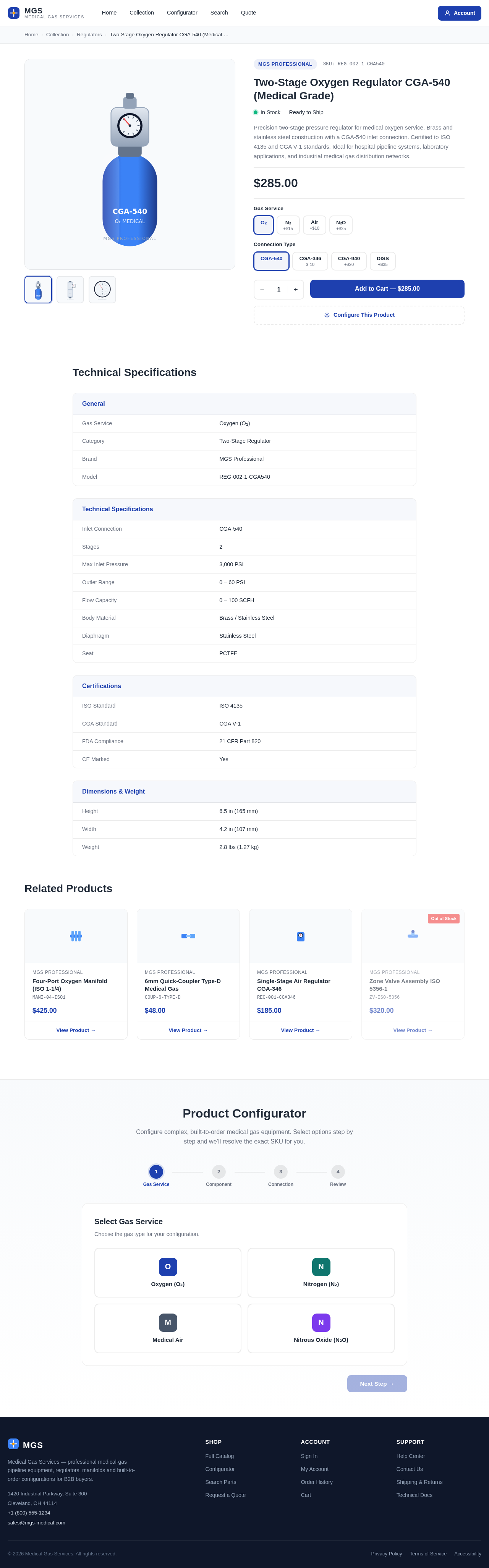Select Oxygen (O₂) configurator card
The width and height of the screenshot is (489, 1568).
click(x=168, y=1272)
